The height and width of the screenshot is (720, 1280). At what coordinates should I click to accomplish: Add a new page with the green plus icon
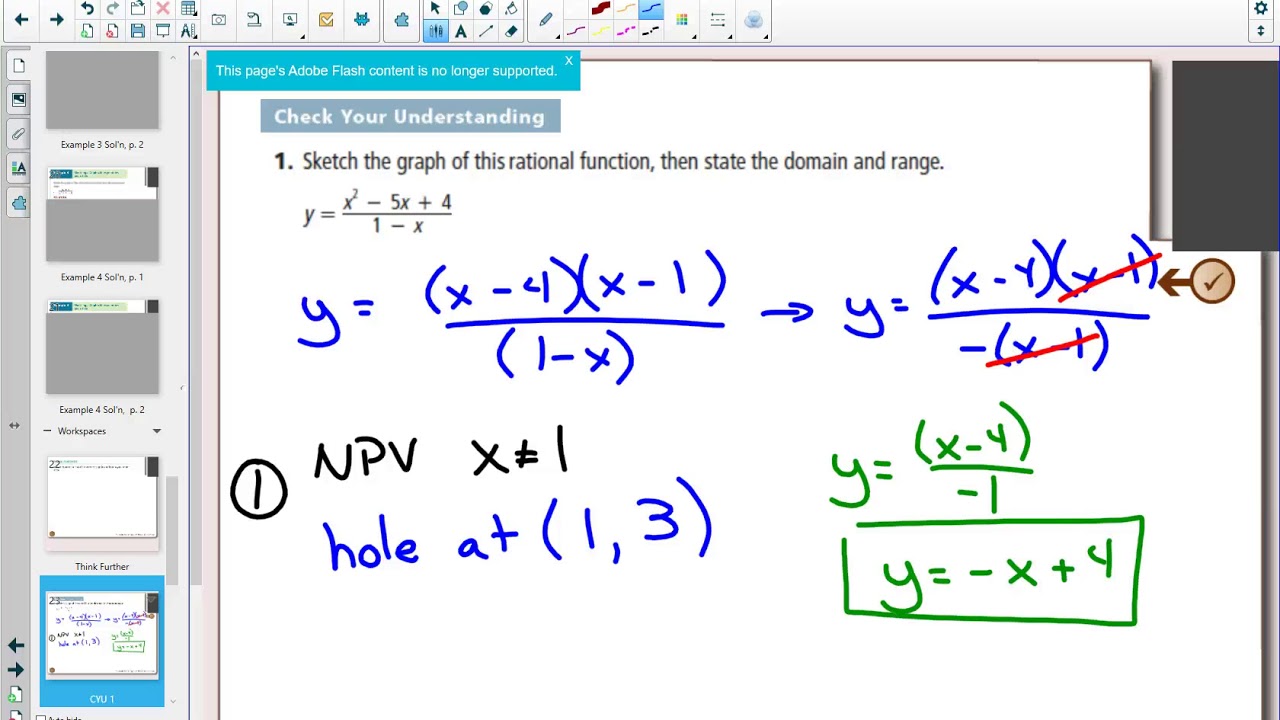click(x=87, y=31)
